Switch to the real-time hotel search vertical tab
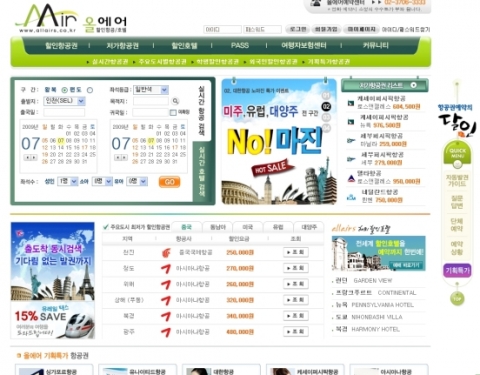Screen dimensions: 480x375 [202, 171]
